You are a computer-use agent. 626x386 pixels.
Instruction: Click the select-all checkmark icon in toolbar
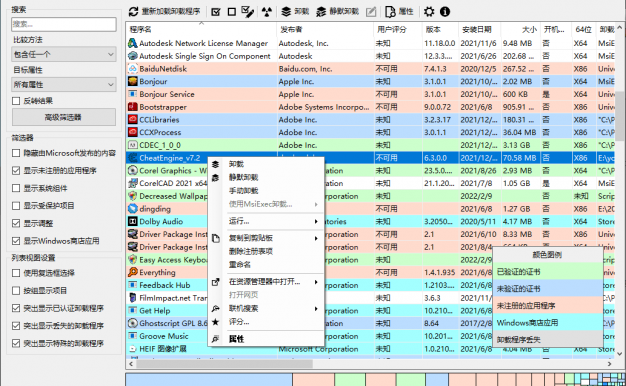pos(216,12)
